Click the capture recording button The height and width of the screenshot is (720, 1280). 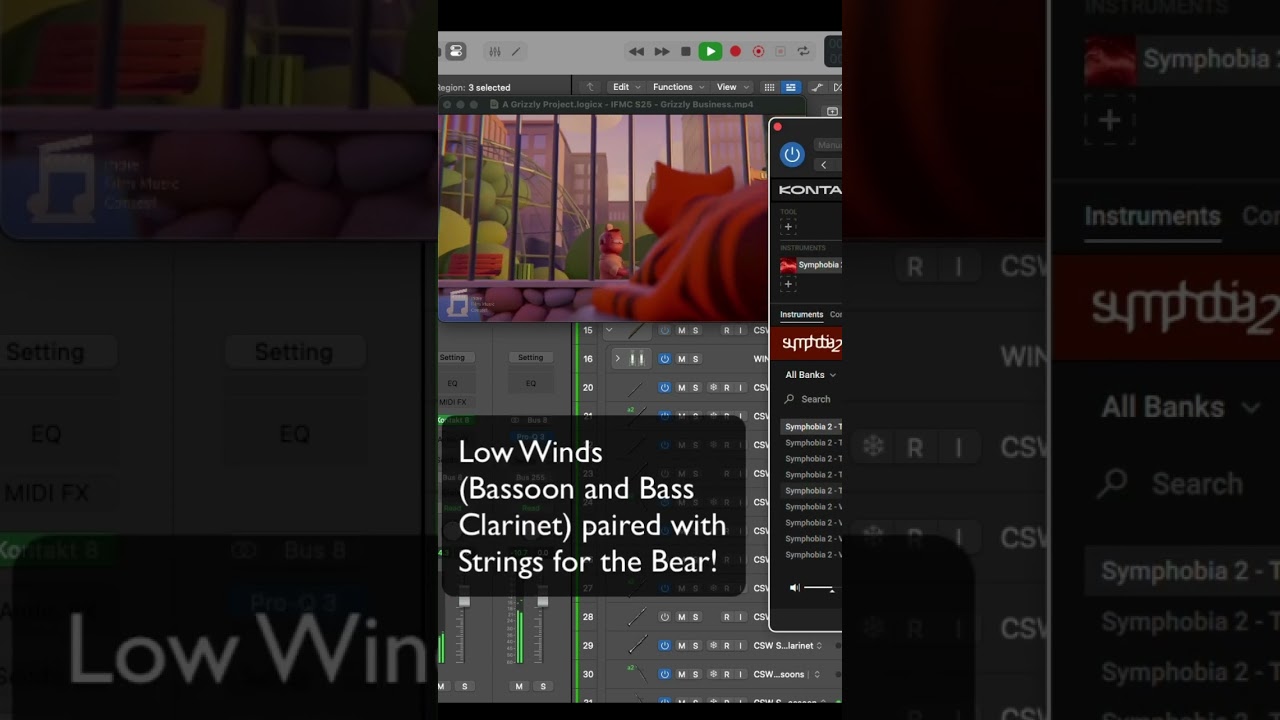pos(758,51)
